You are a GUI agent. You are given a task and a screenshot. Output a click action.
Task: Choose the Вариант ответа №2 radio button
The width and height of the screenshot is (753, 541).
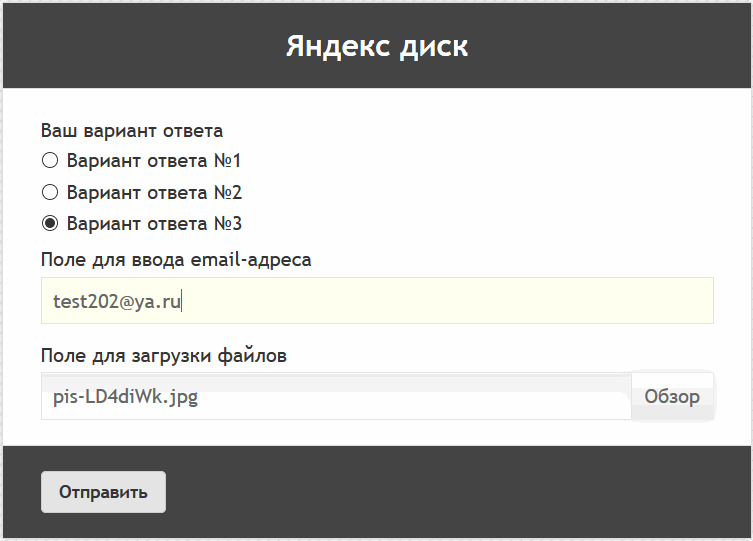point(50,192)
